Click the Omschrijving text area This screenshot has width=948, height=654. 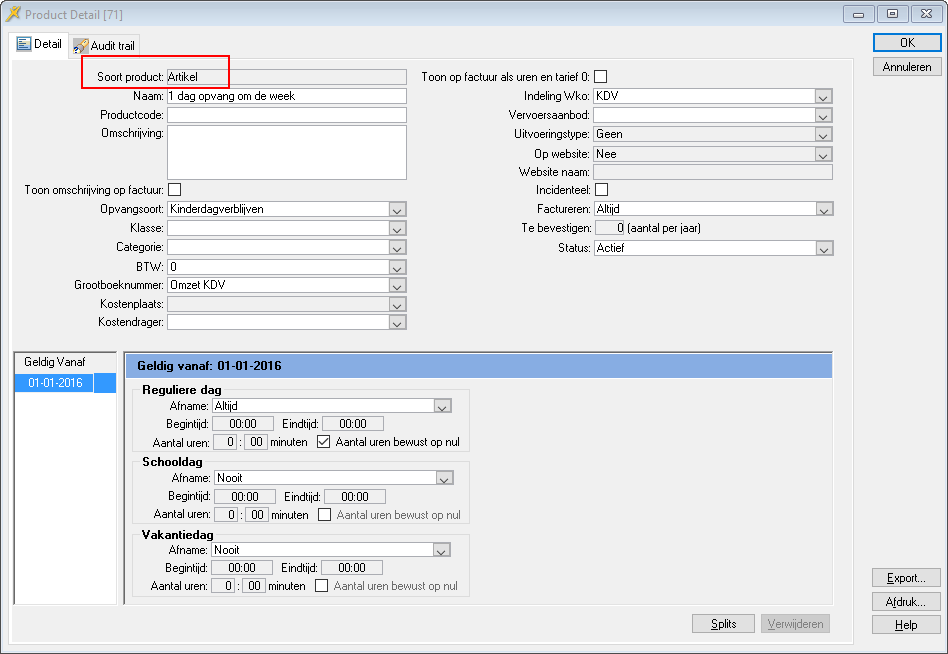[286, 152]
